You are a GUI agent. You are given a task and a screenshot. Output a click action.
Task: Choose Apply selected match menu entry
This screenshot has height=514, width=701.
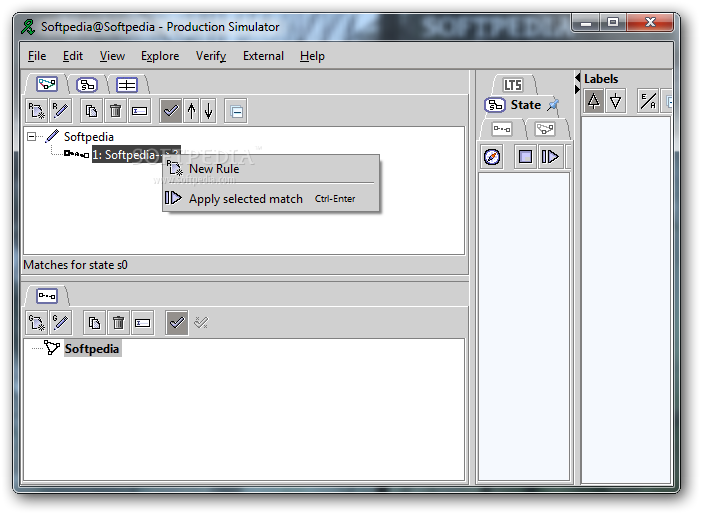point(270,198)
